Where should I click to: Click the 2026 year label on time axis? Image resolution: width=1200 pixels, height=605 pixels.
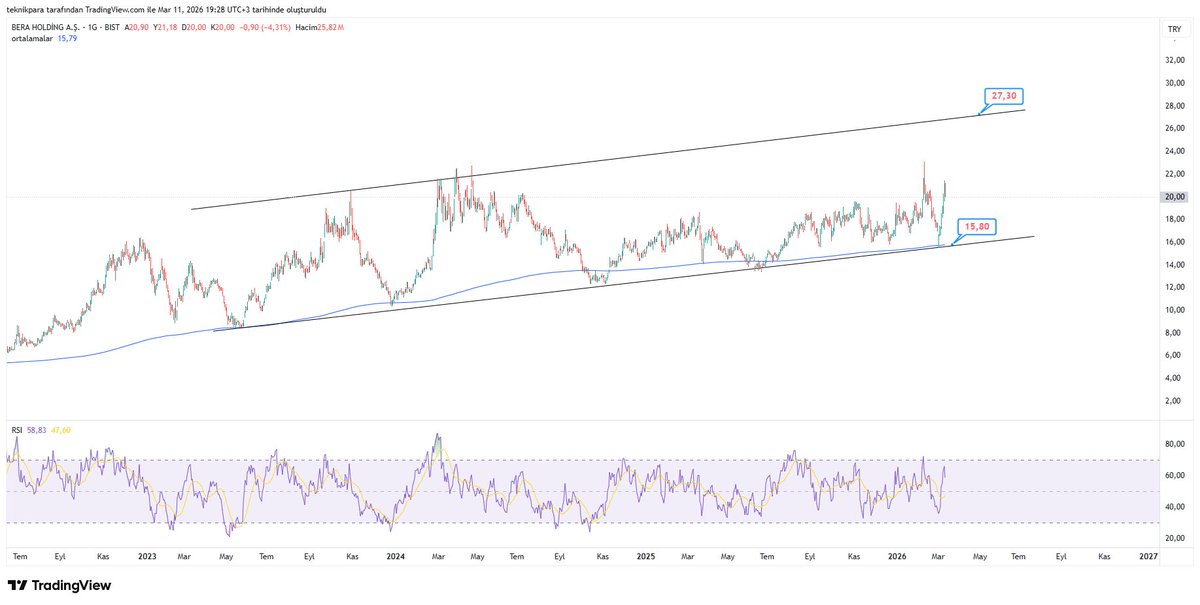pos(896,556)
